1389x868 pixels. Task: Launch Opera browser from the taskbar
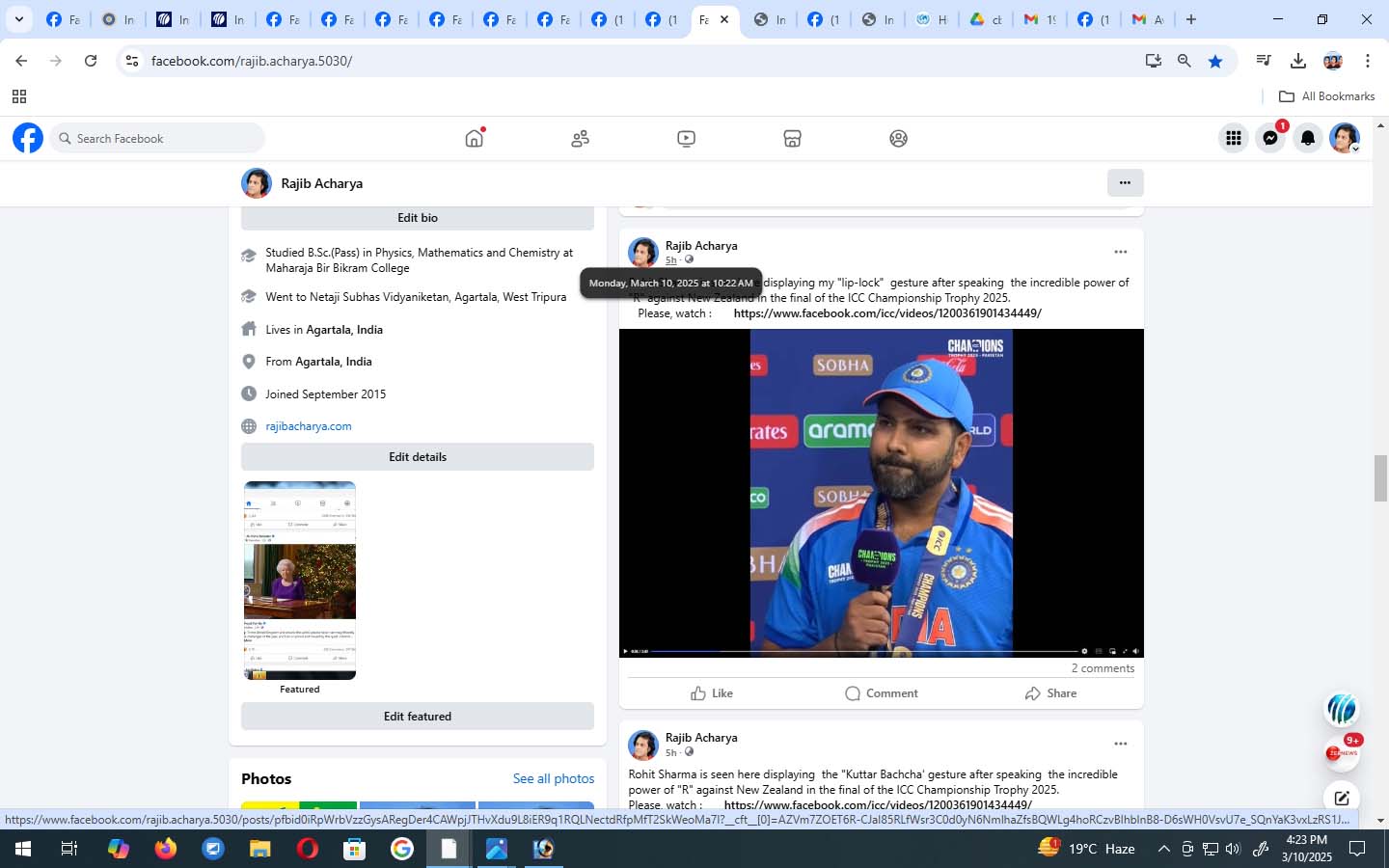[308, 849]
